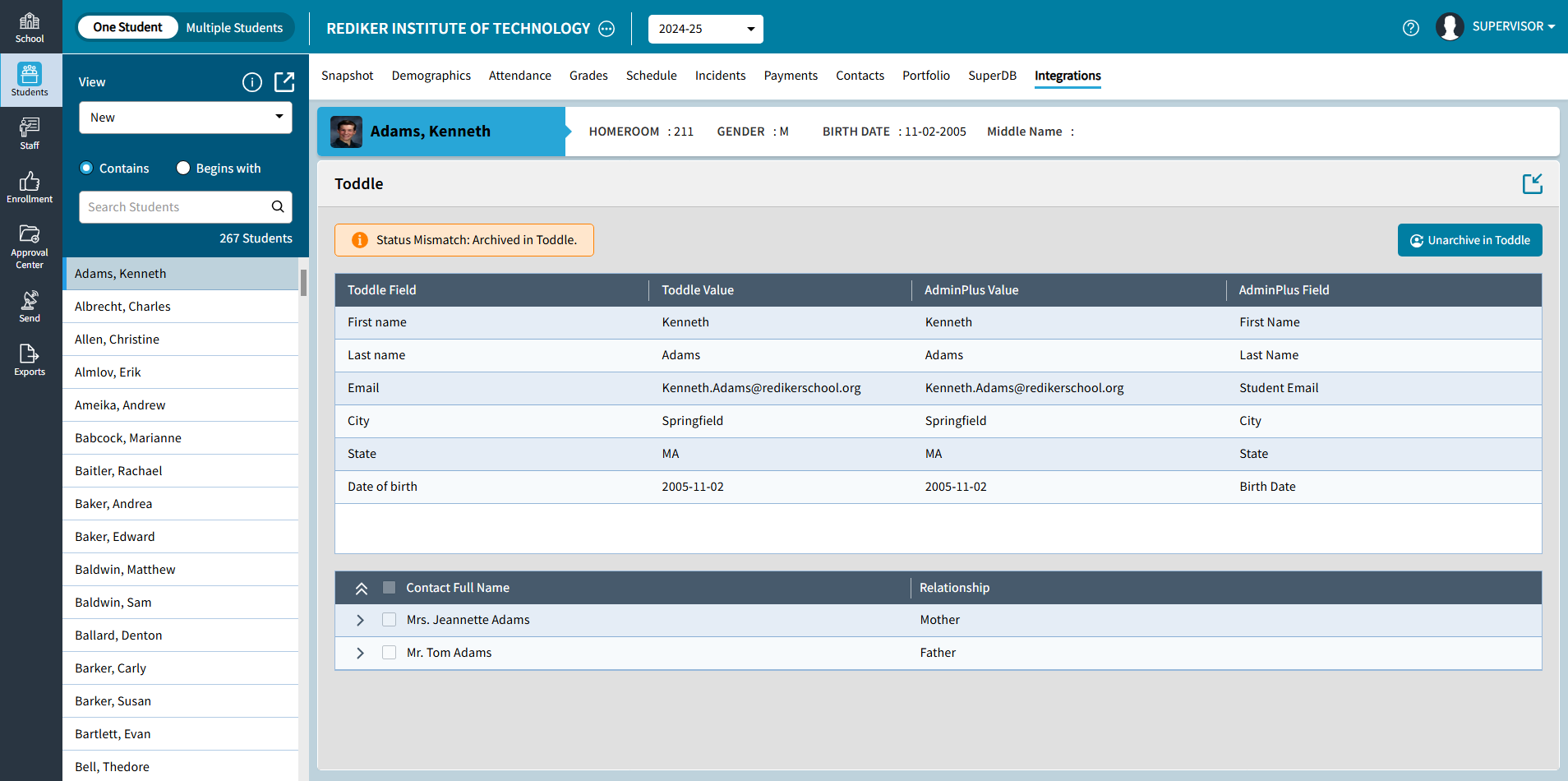Viewport: 1568px width, 781px height.
Task: Open the SUPERVISOR user menu
Action: click(x=1513, y=26)
